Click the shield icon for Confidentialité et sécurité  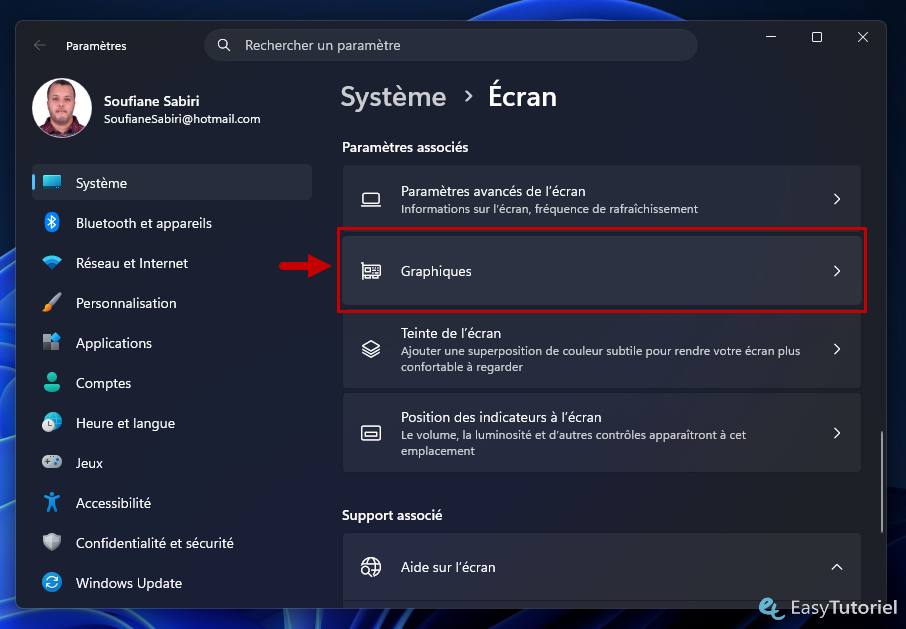(x=52, y=542)
